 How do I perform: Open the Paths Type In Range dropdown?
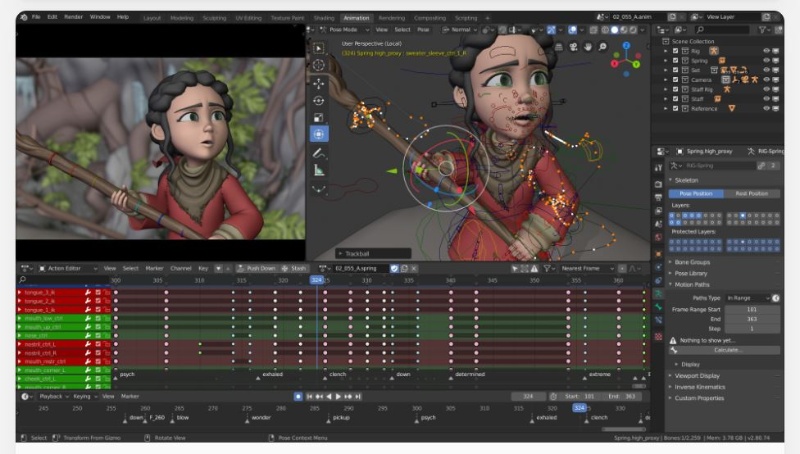pos(747,298)
